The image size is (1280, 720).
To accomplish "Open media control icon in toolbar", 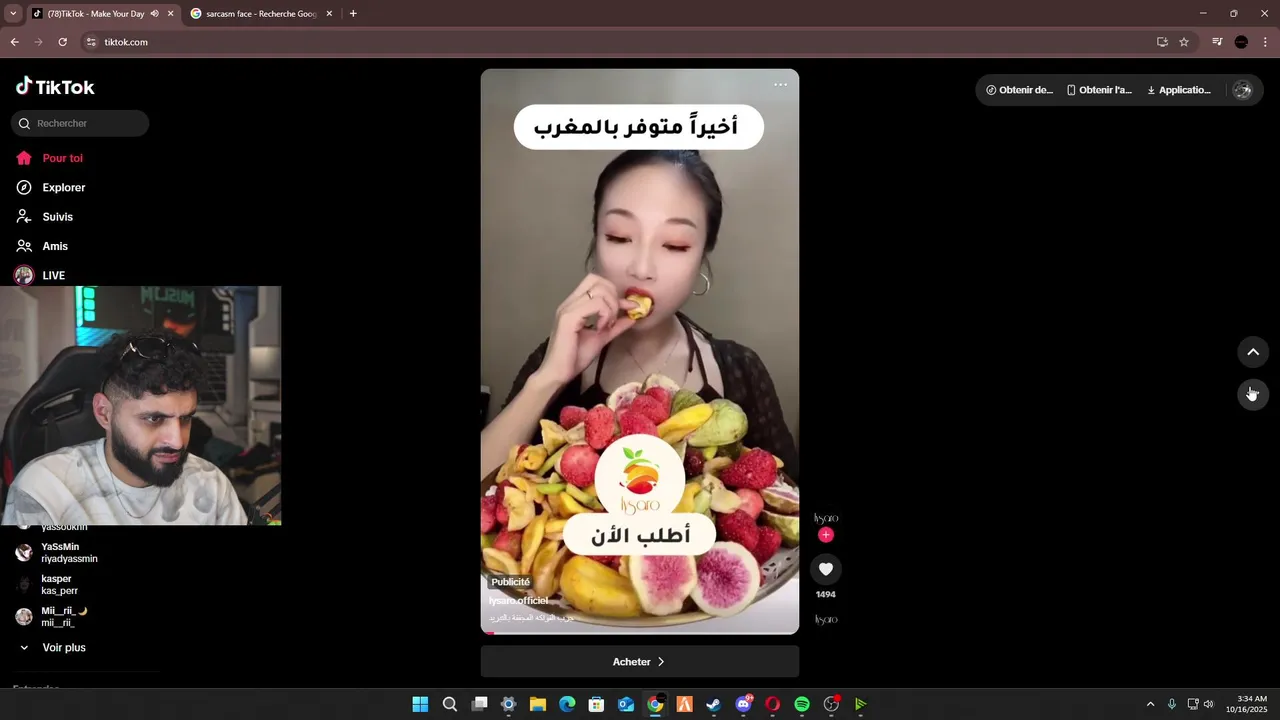I will [x=1217, y=42].
